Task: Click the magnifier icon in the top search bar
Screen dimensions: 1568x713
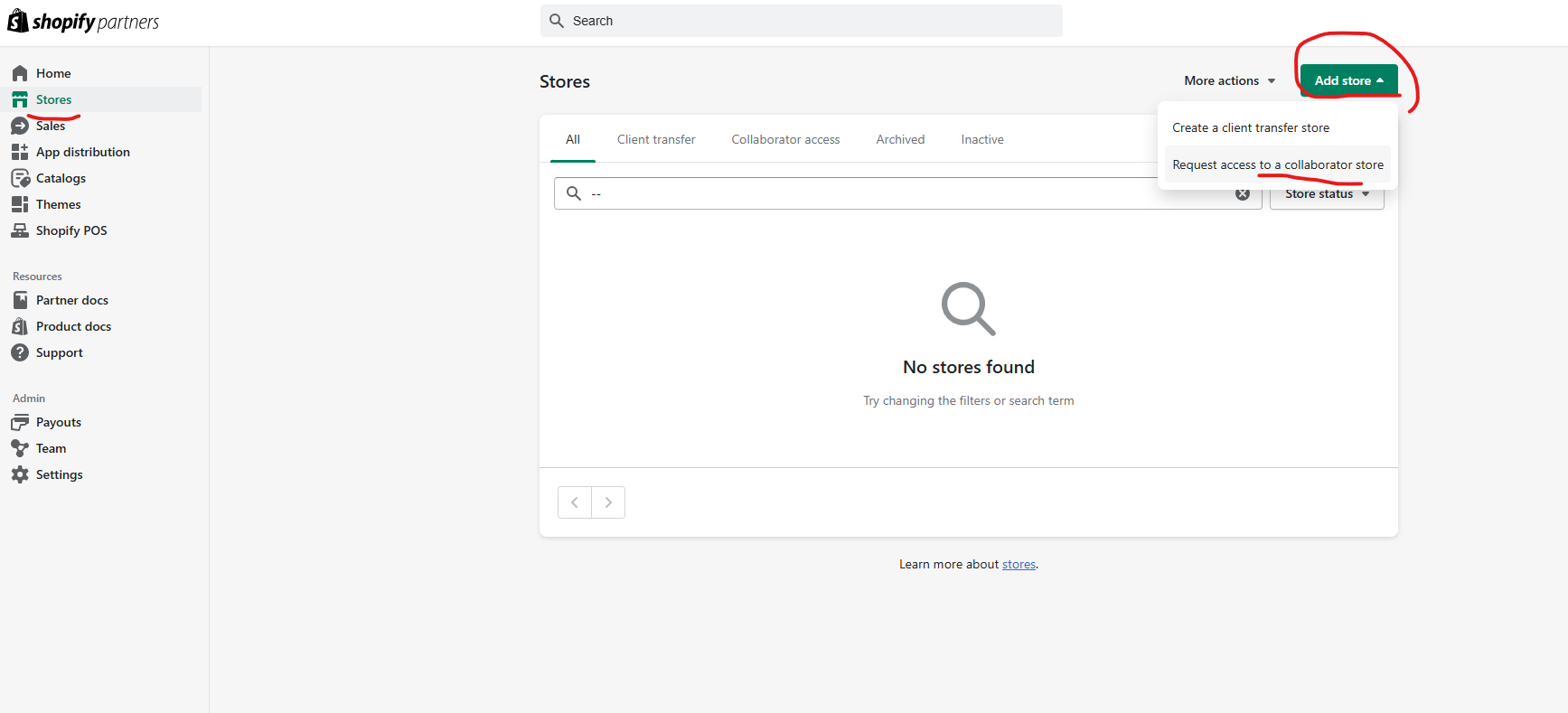Action: click(557, 21)
